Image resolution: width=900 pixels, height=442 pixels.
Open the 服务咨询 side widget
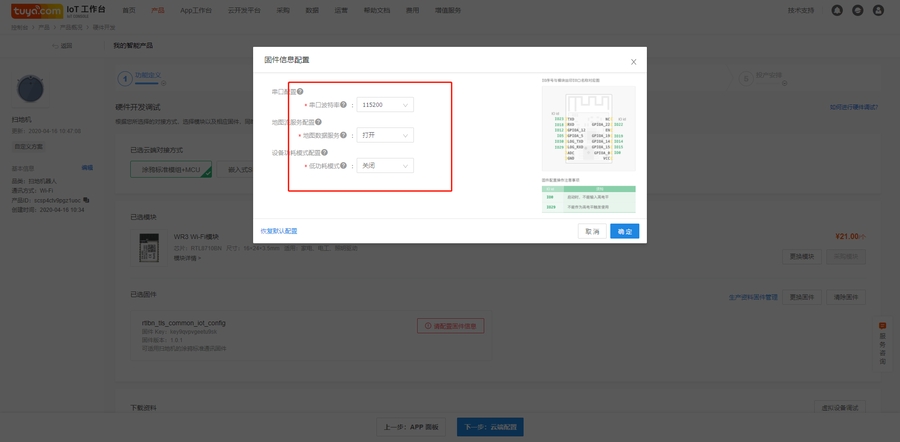tap(883, 343)
